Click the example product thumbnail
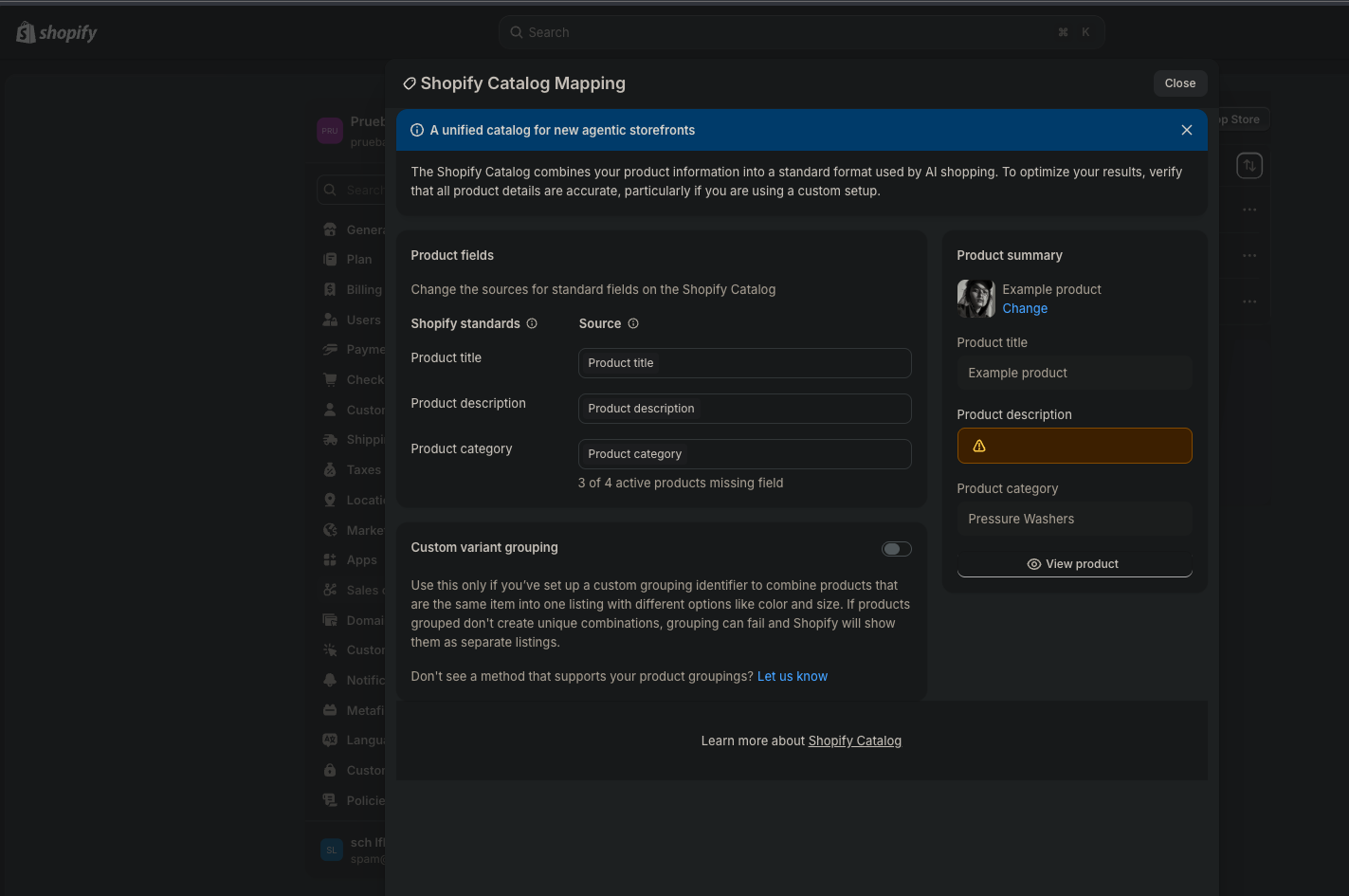1349x896 pixels. click(976, 299)
